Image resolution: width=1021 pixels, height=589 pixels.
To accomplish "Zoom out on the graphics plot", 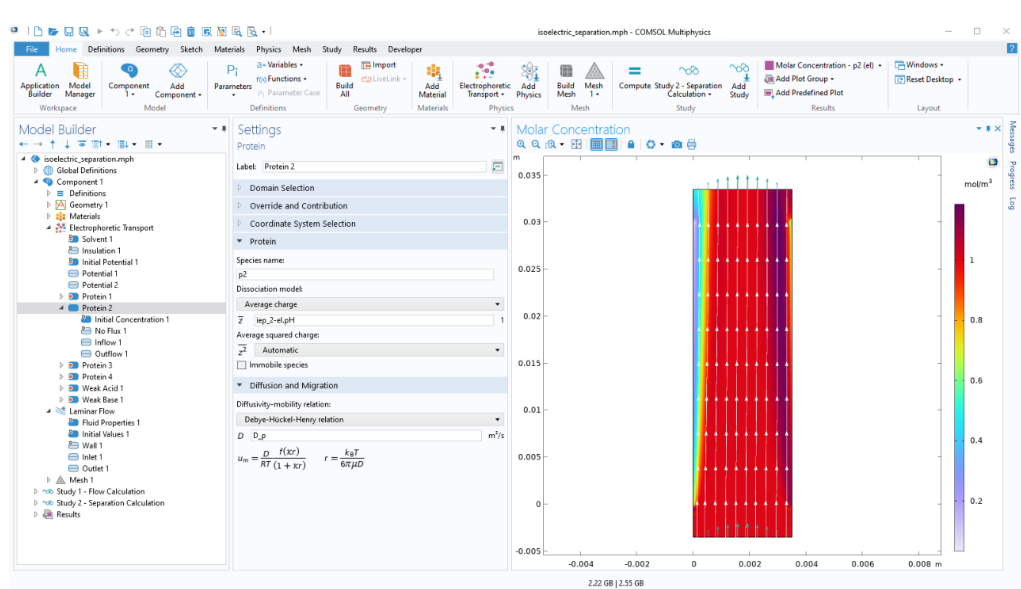I will 535,144.
